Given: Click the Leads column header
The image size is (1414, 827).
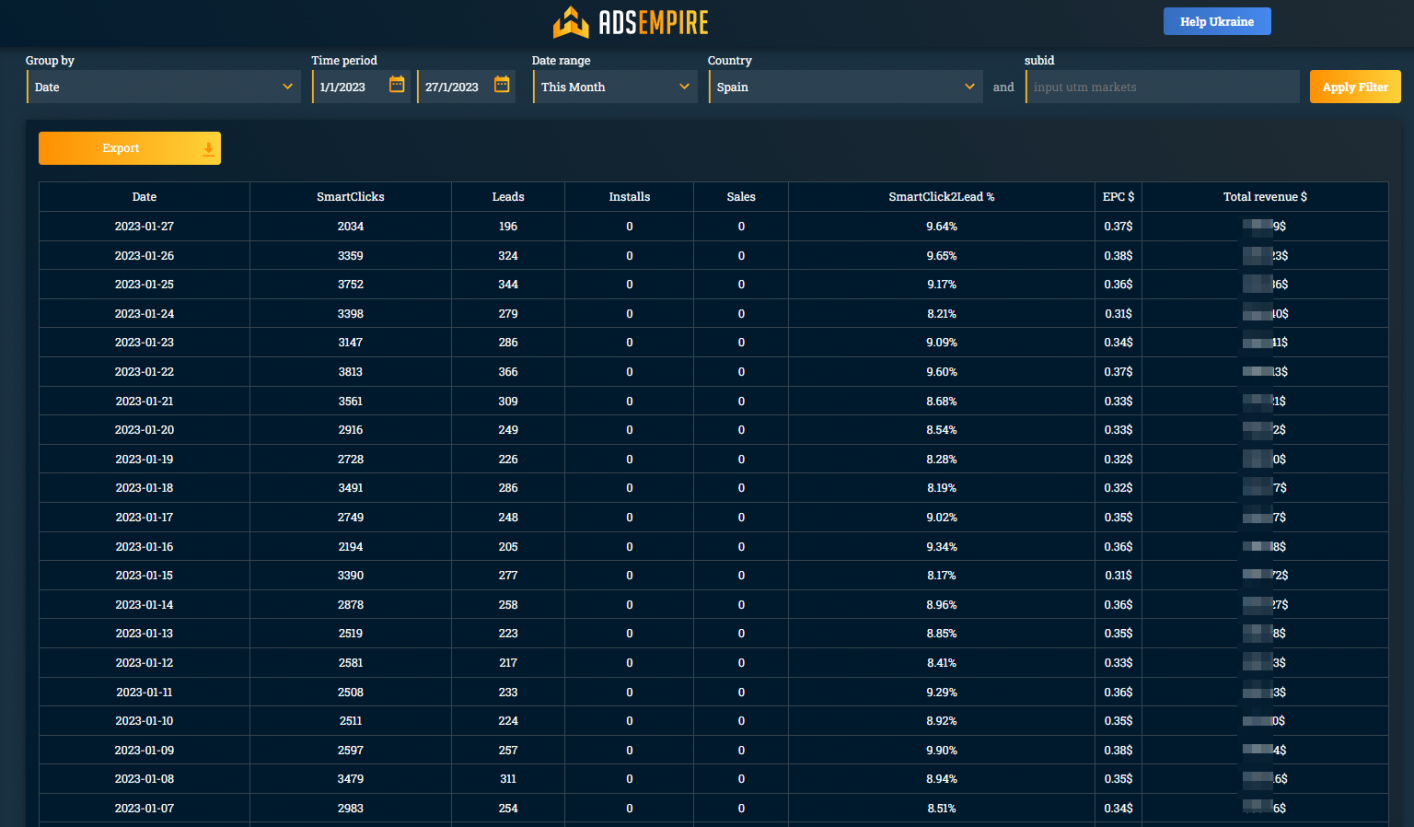Looking at the screenshot, I should 508,197.
